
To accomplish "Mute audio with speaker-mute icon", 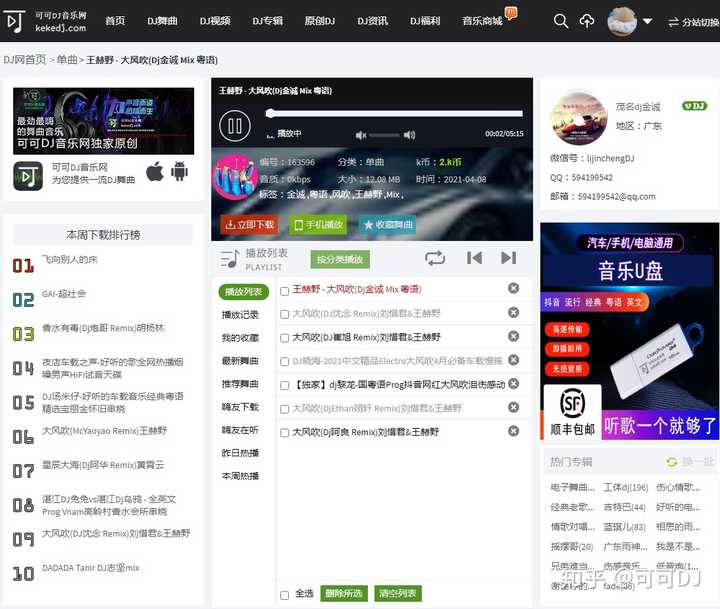I will 361,135.
